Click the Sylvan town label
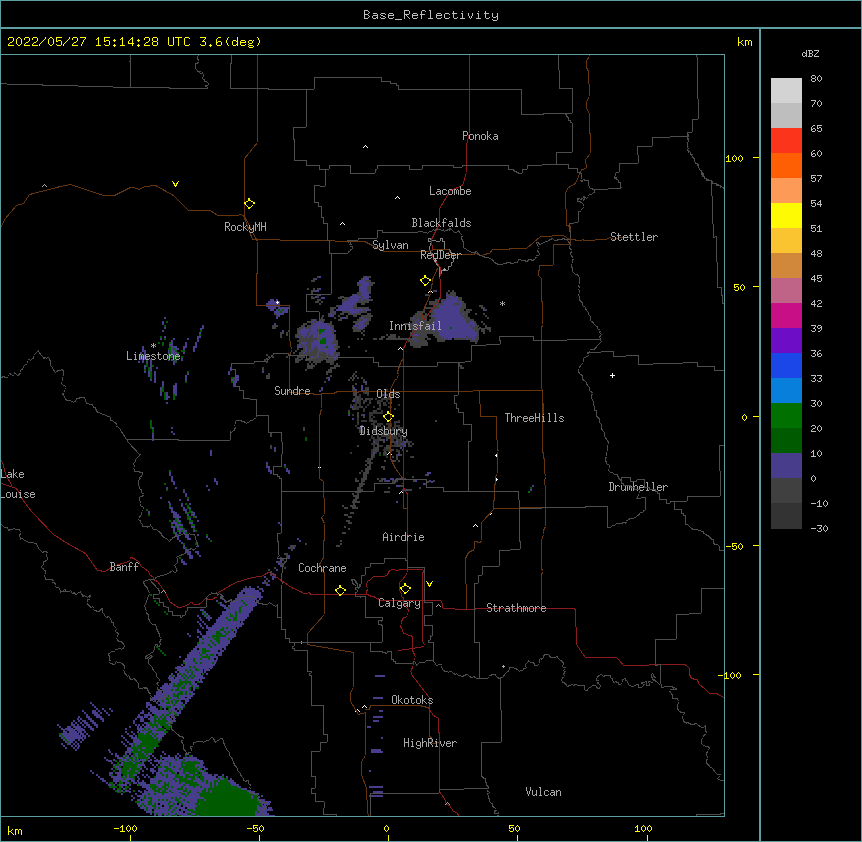 tap(390, 245)
